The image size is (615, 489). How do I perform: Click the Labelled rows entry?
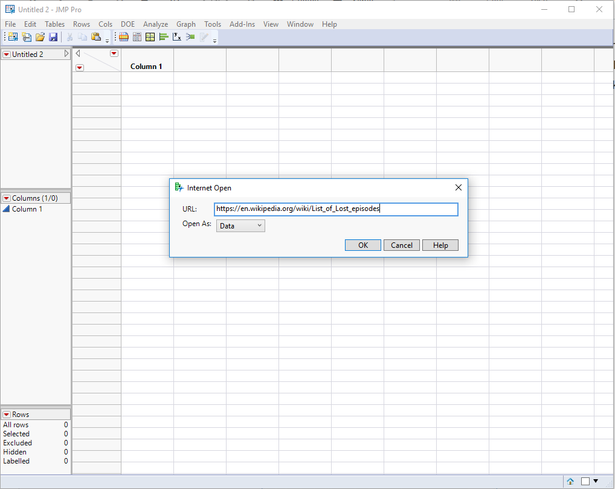[x=35, y=461]
